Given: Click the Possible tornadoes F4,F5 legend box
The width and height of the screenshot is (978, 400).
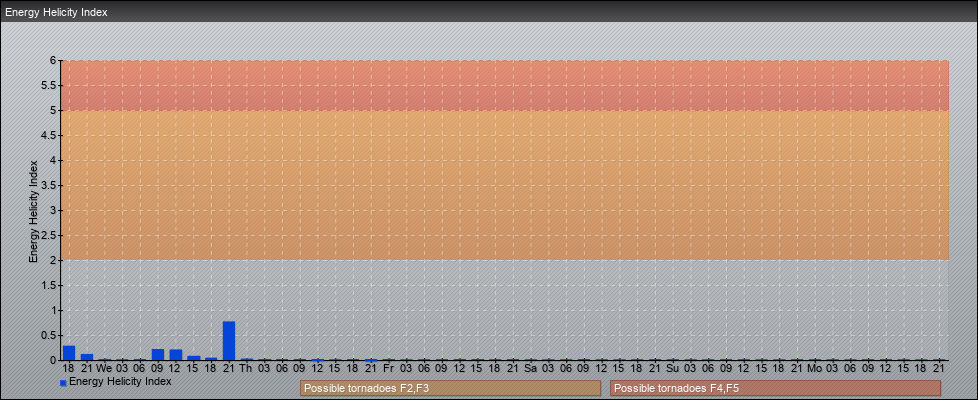Looking at the screenshot, I should [x=775, y=388].
